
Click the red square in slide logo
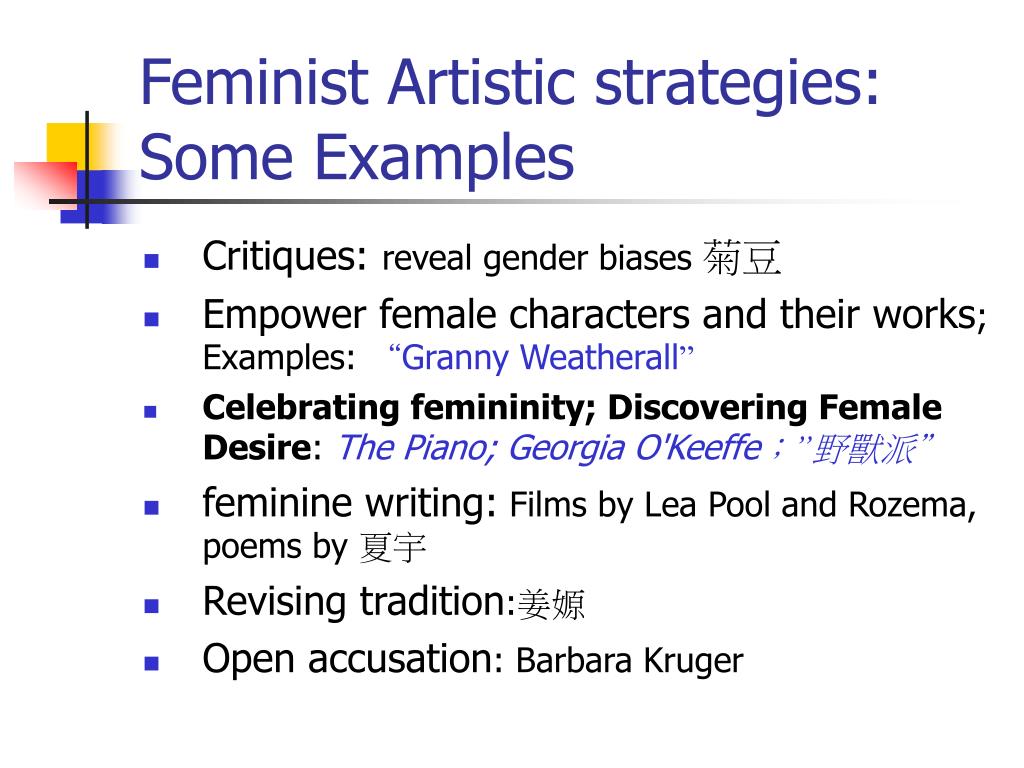pyautogui.click(x=46, y=183)
